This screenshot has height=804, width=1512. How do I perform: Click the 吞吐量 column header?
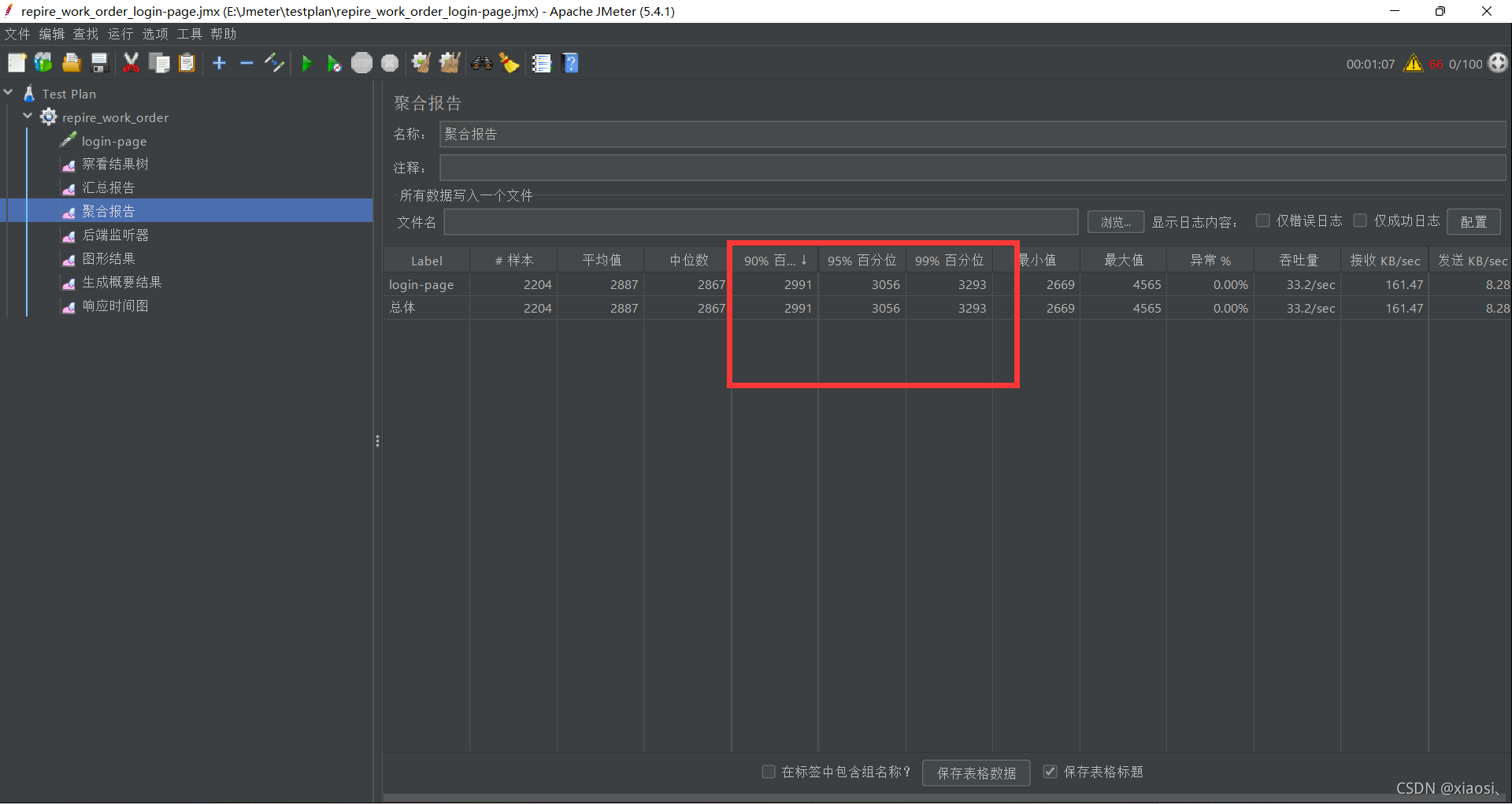tap(1298, 261)
